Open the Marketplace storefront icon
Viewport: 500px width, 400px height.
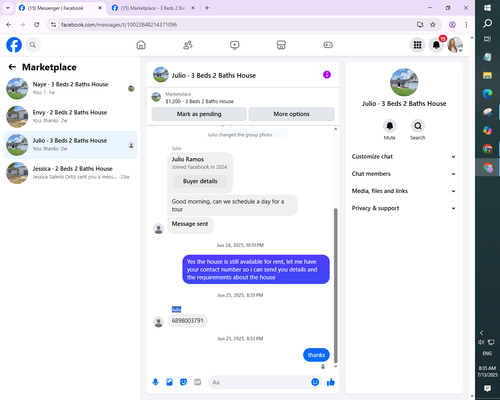(281, 45)
